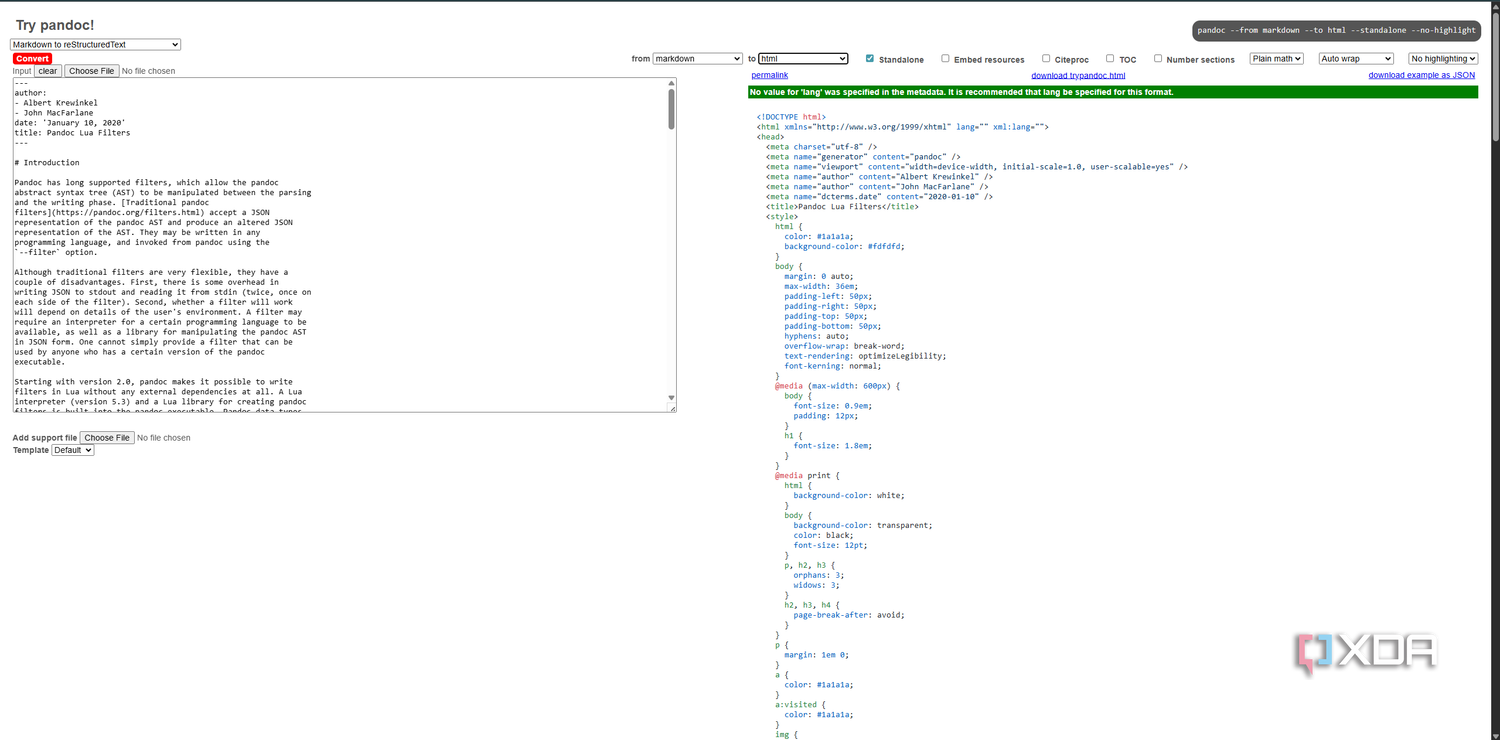This screenshot has height=740, width=1500.
Task: Click the 'background-color: #fdfdfd;' output line
Action: [x=845, y=246]
